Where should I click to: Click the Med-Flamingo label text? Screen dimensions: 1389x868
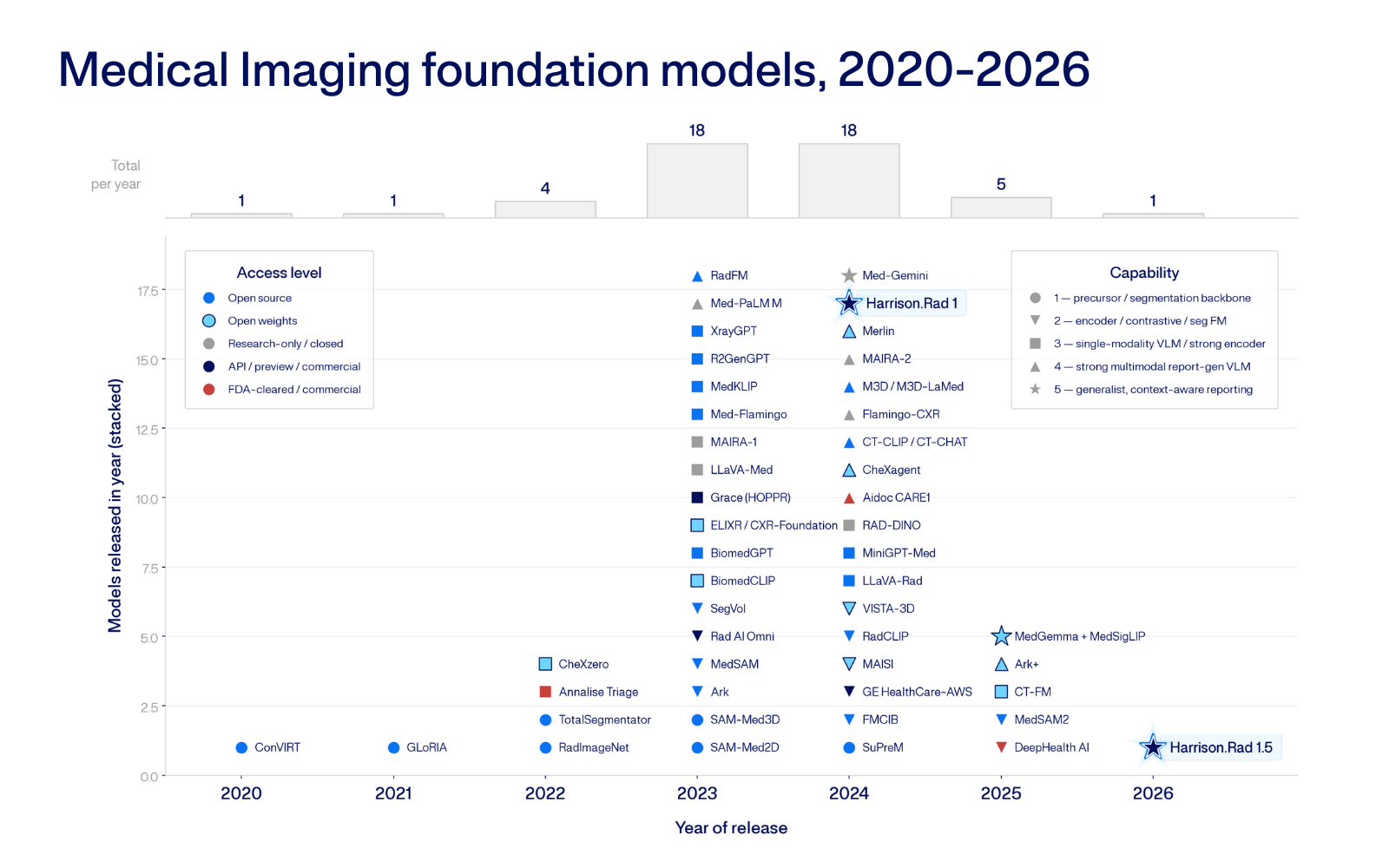[748, 414]
